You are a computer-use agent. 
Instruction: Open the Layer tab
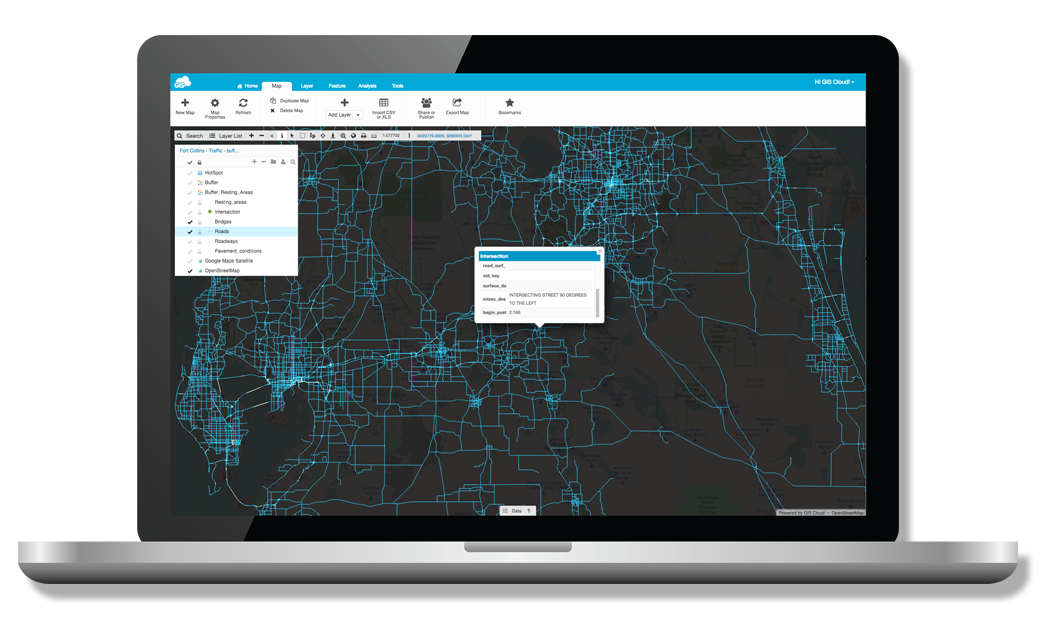pyautogui.click(x=307, y=86)
